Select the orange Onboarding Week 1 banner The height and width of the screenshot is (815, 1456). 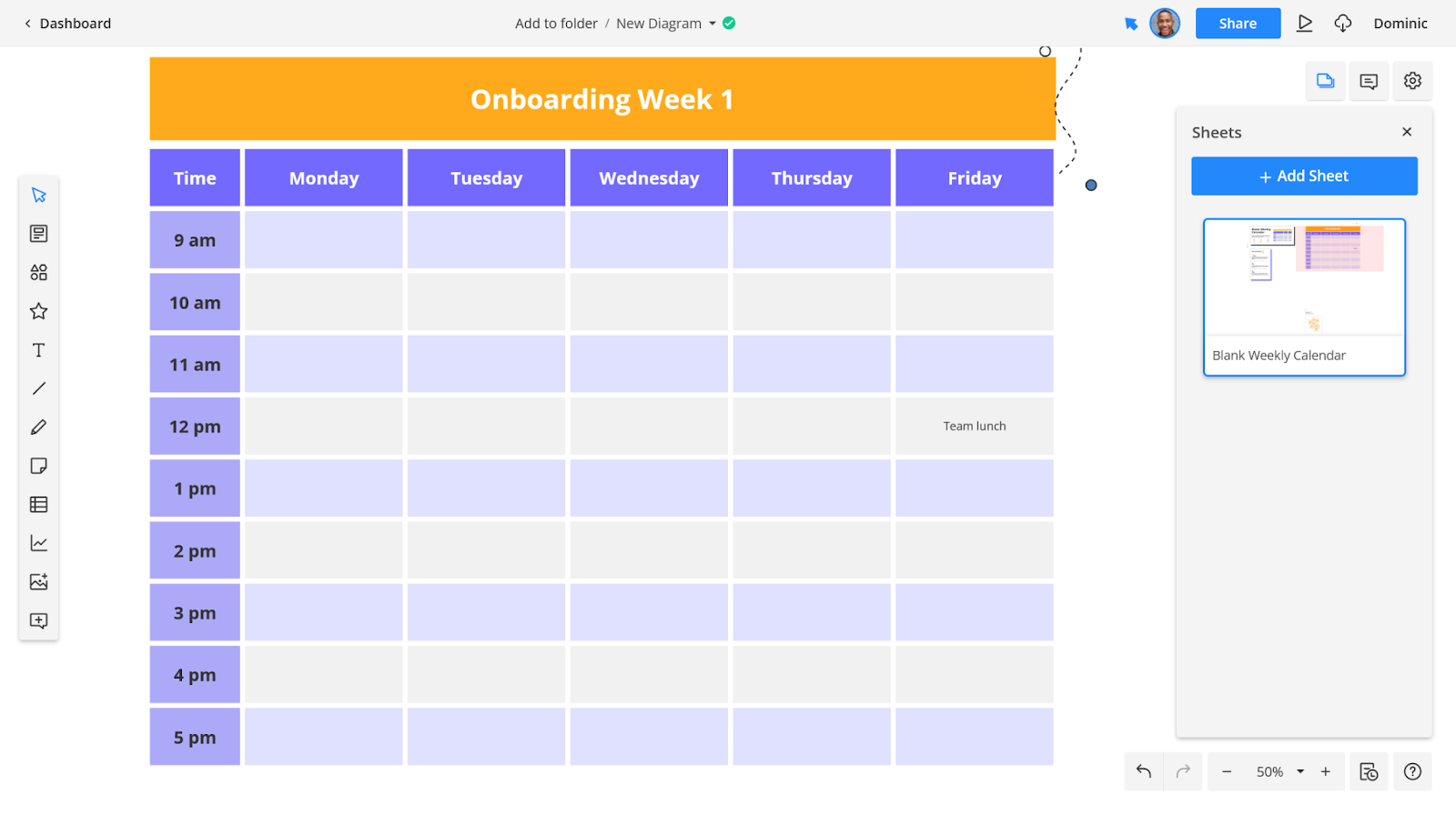pyautogui.click(x=602, y=99)
